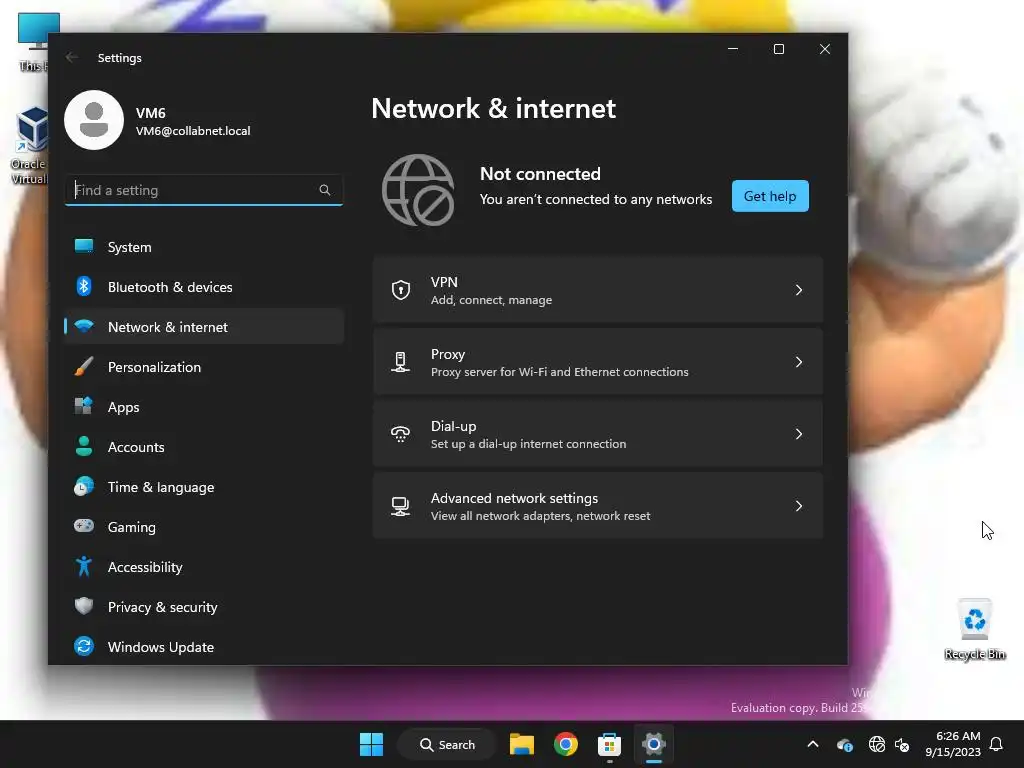Expand the Proxy row chevron
This screenshot has width=1024, height=768.
point(798,362)
